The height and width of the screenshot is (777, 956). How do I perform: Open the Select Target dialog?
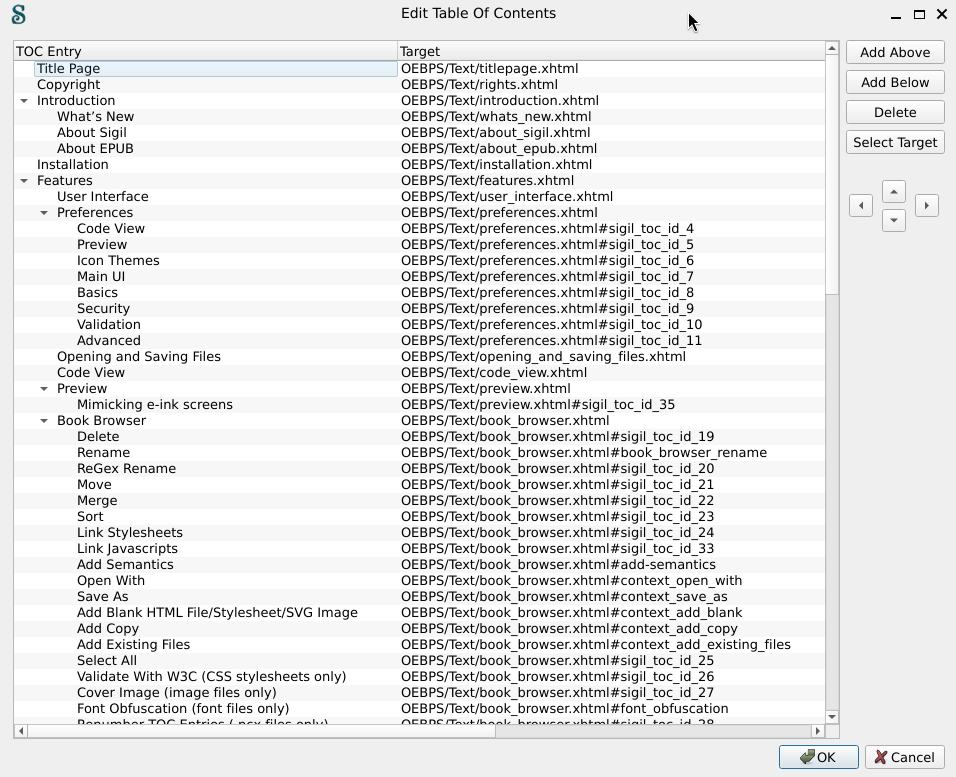coord(895,142)
